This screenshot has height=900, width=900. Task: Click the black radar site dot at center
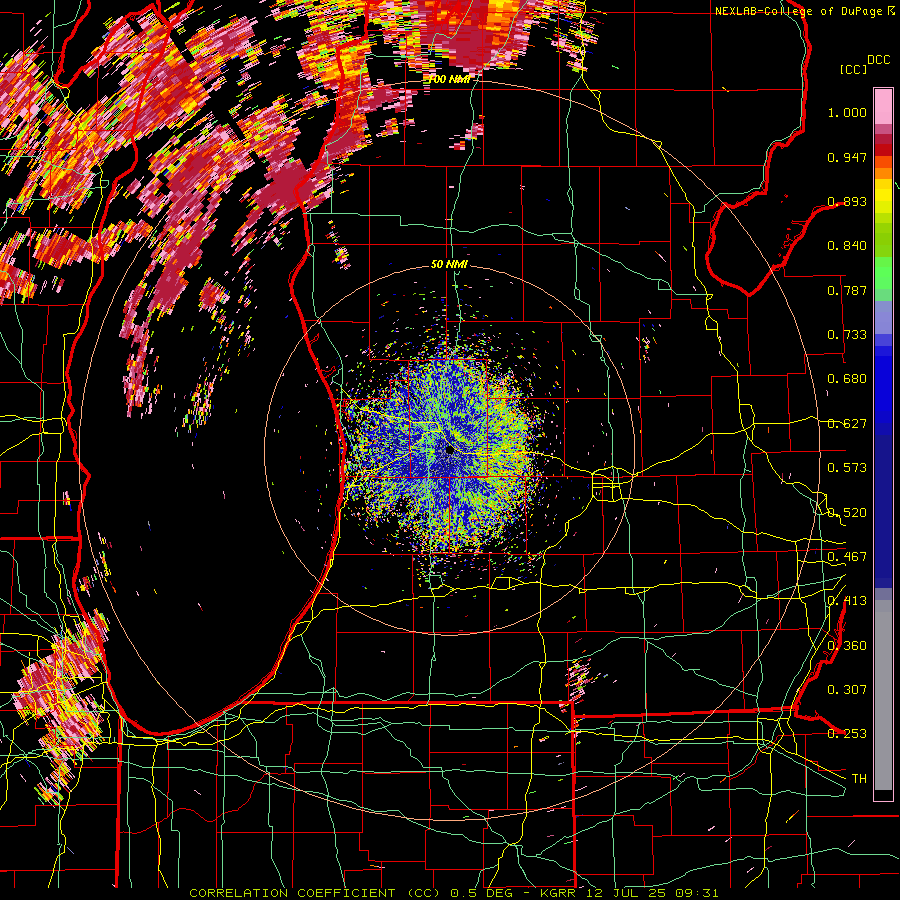pos(449,450)
